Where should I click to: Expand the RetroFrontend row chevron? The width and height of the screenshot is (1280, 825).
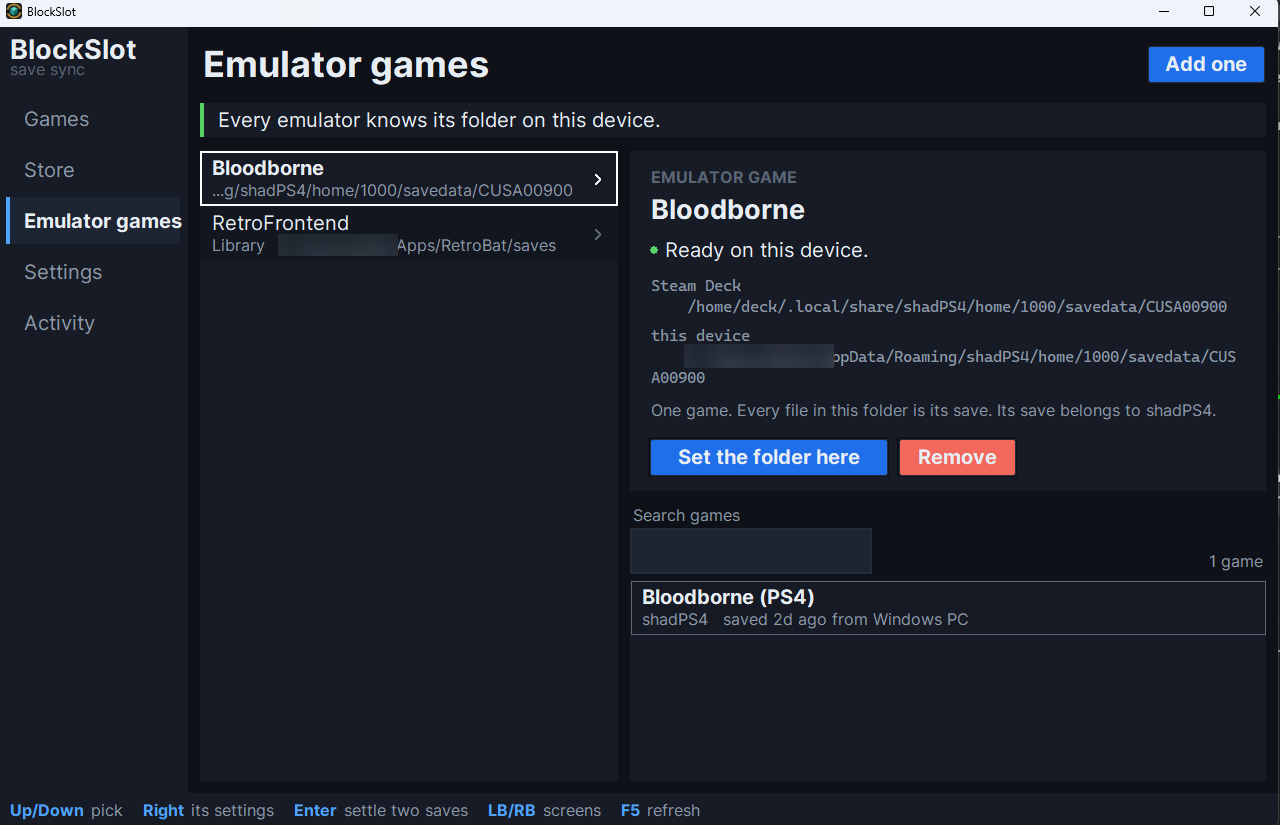(598, 234)
